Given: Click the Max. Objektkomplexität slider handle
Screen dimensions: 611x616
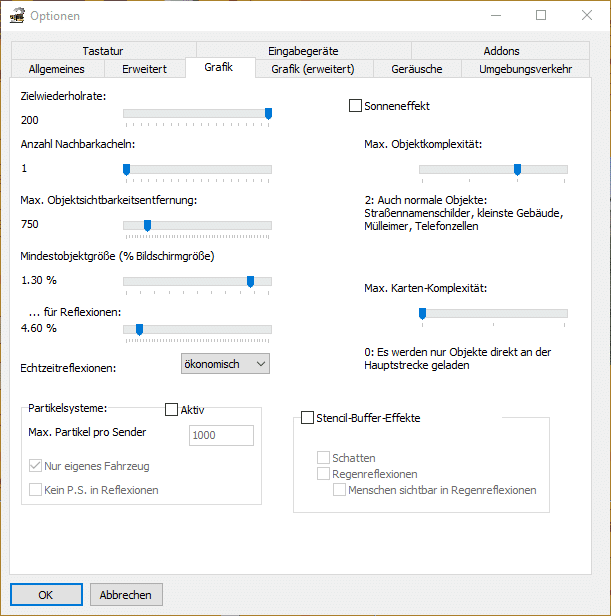Looking at the screenshot, I should tap(517, 169).
